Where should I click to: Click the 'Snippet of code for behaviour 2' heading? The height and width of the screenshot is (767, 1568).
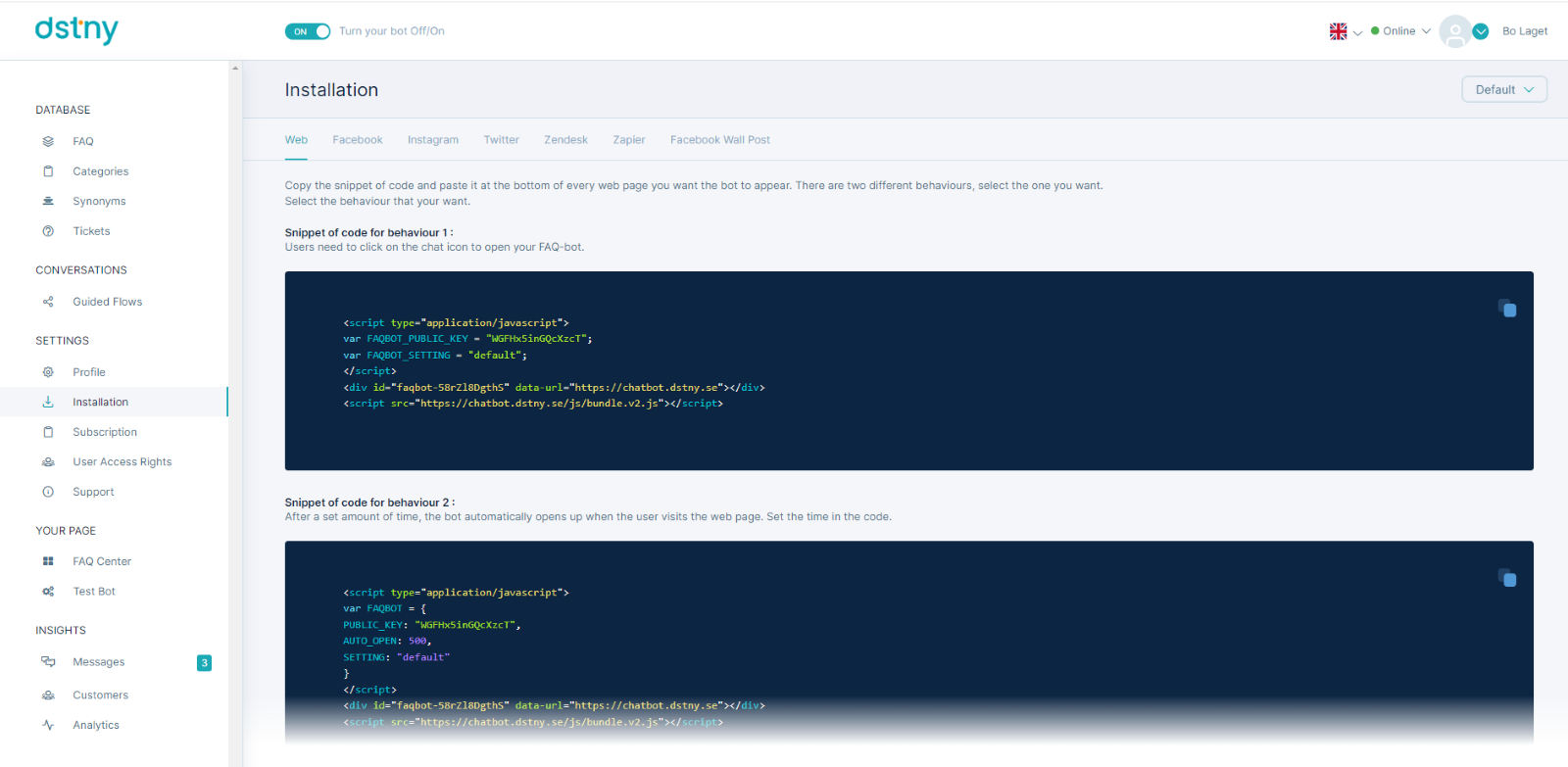(369, 503)
